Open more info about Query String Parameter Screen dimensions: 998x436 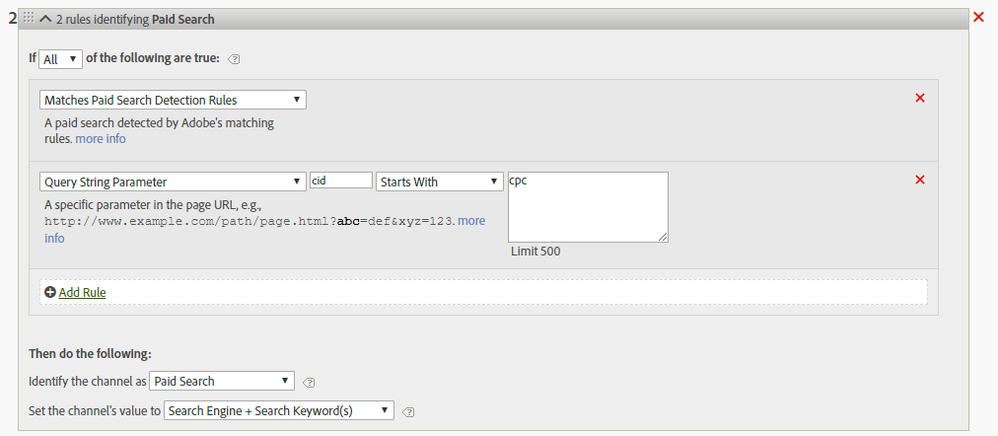[471, 220]
